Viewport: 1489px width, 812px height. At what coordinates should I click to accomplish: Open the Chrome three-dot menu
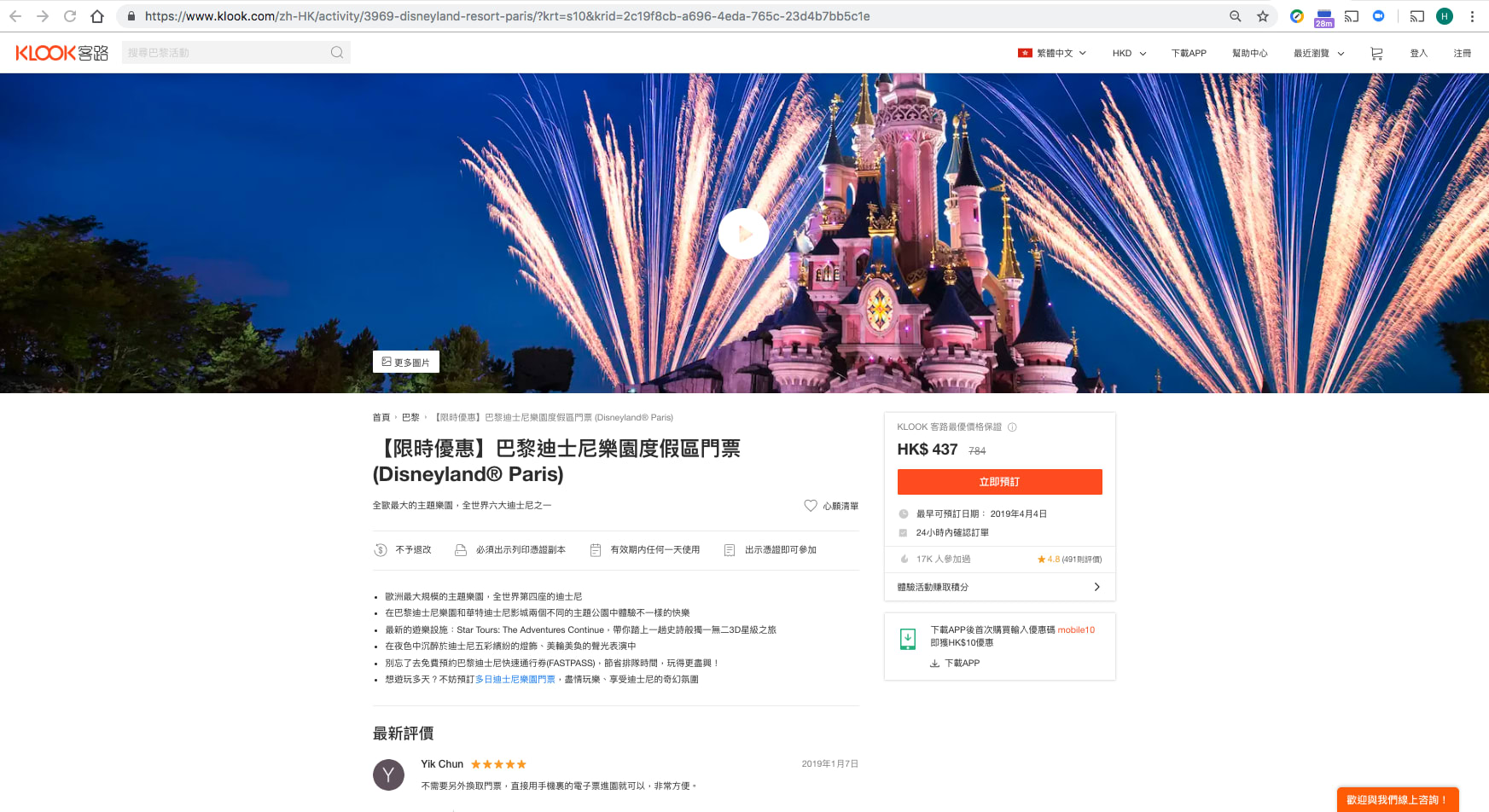pyautogui.click(x=1472, y=16)
